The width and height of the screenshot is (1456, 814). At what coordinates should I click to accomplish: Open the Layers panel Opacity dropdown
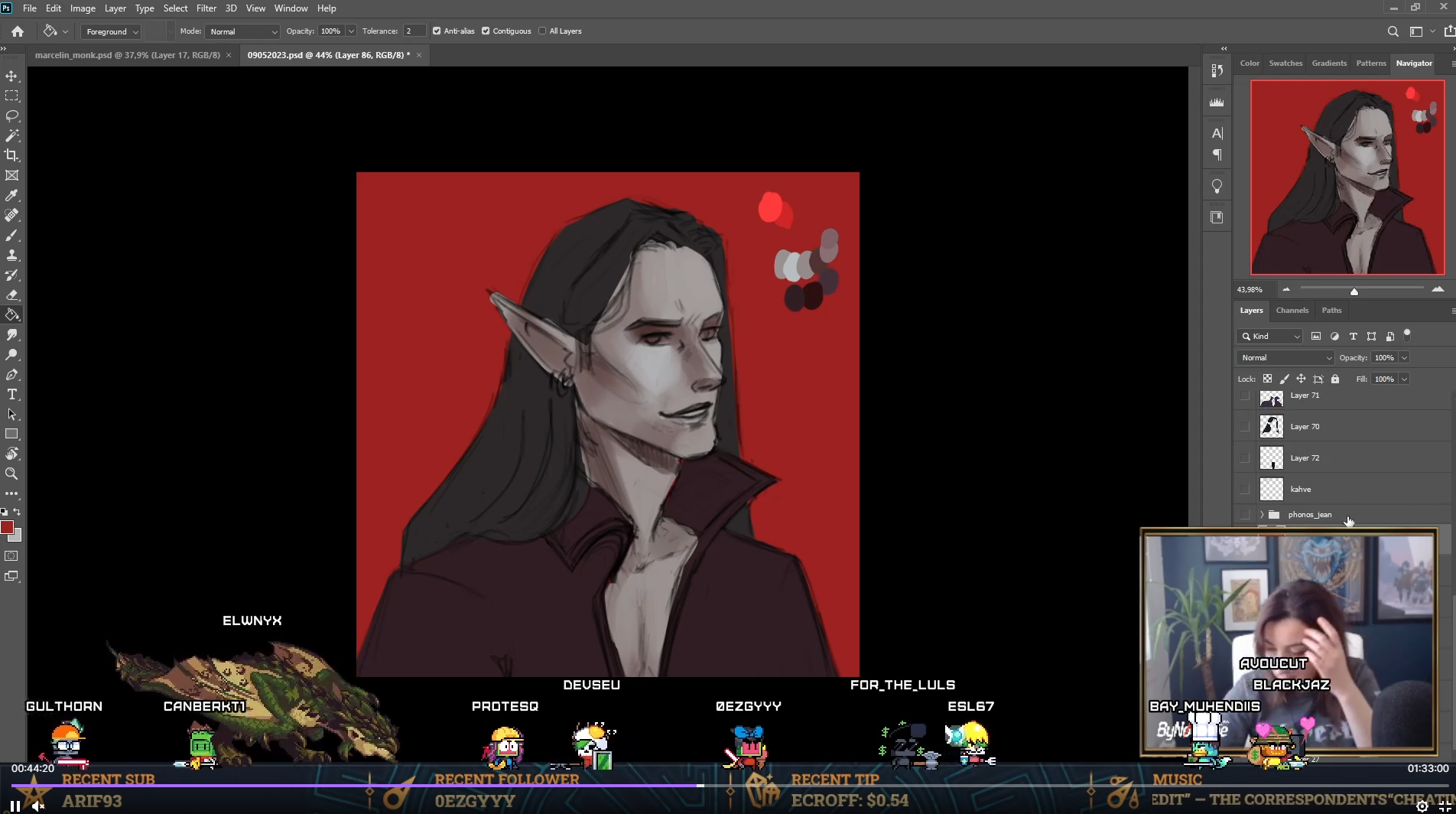(x=1404, y=358)
